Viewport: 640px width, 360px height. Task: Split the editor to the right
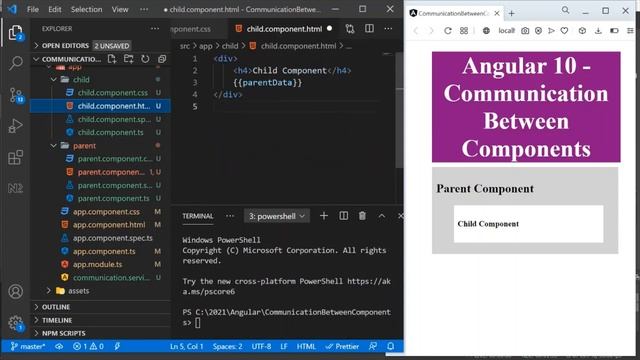click(369, 29)
